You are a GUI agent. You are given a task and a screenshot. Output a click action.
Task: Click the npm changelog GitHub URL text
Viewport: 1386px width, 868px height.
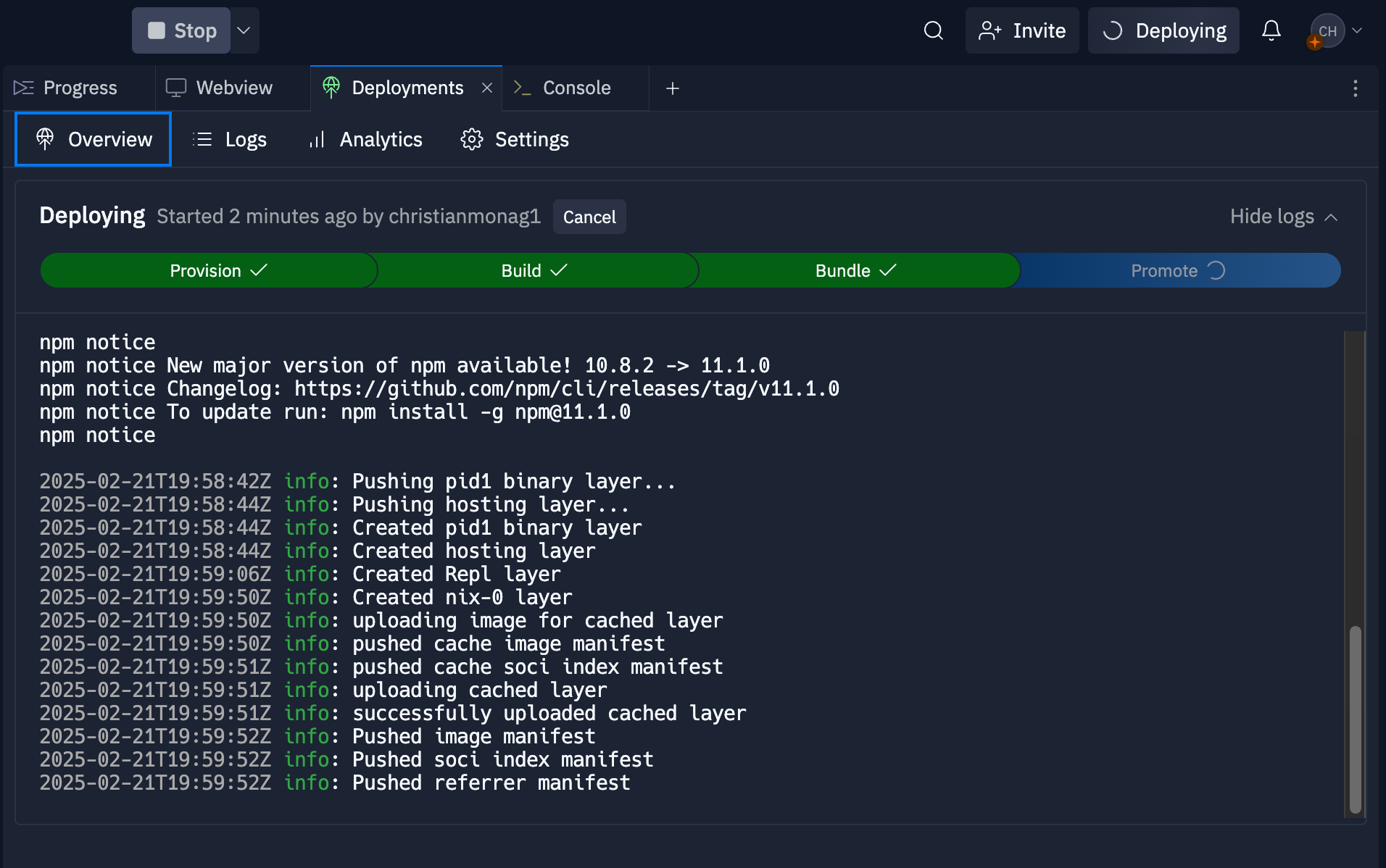pos(567,388)
